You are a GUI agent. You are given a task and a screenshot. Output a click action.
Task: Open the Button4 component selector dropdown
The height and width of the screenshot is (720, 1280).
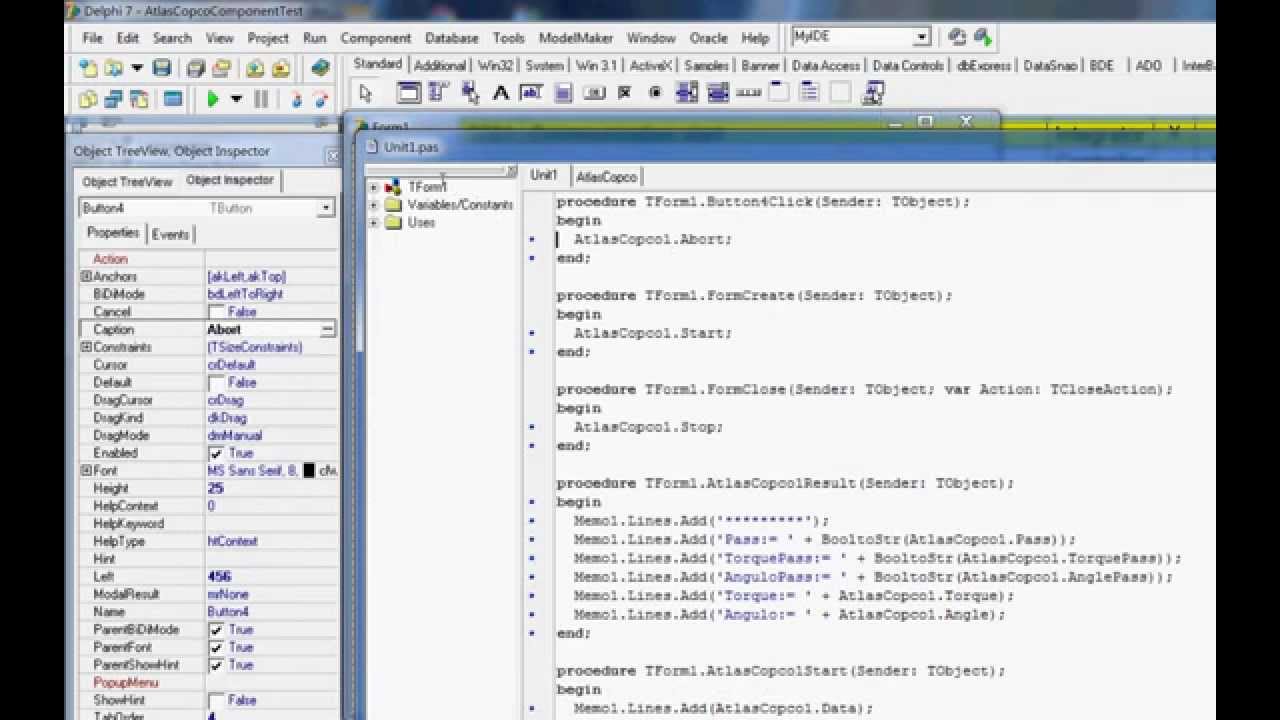pyautogui.click(x=326, y=208)
